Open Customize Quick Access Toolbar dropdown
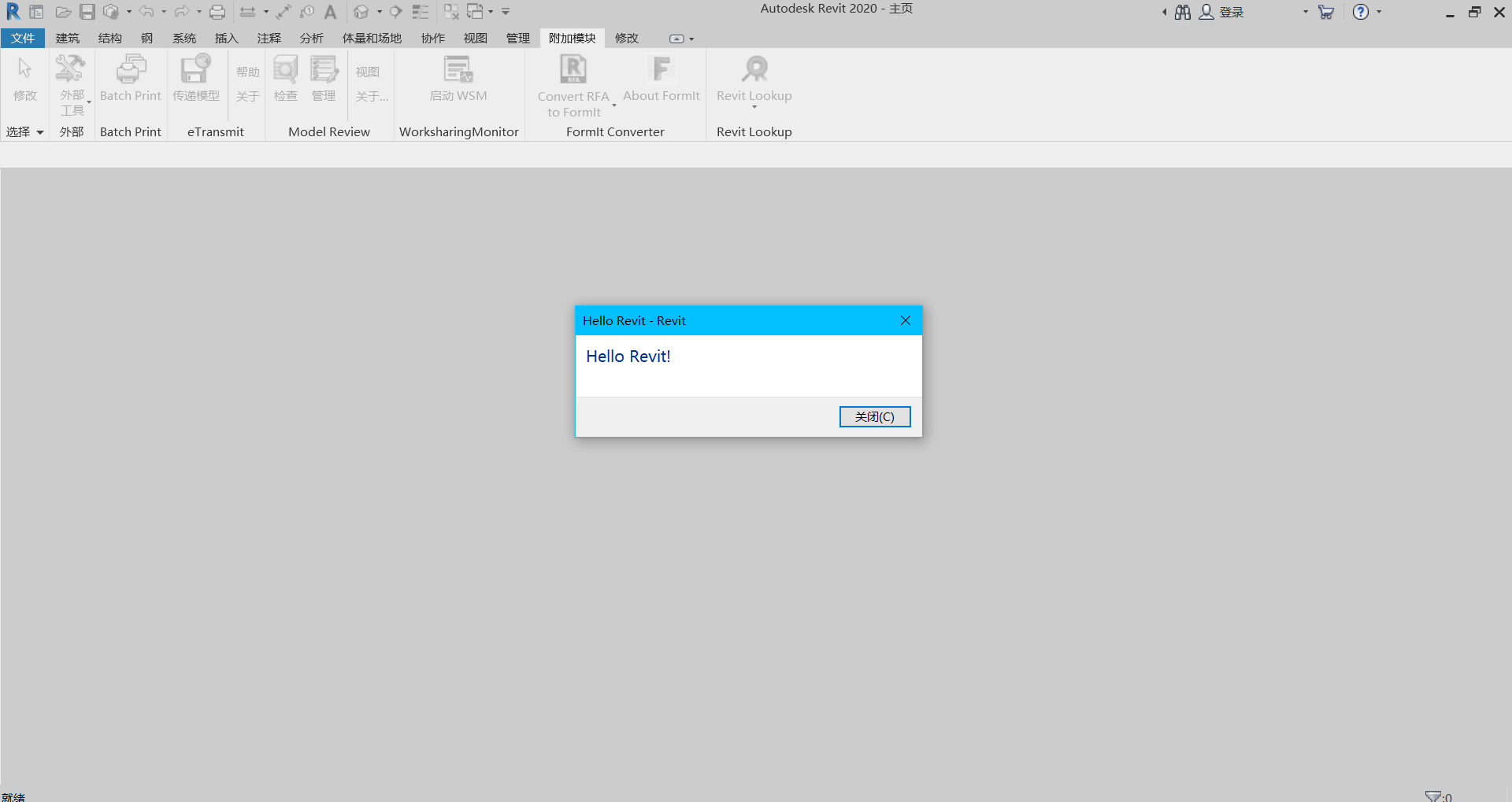Image resolution: width=1512 pixels, height=802 pixels. point(506,12)
